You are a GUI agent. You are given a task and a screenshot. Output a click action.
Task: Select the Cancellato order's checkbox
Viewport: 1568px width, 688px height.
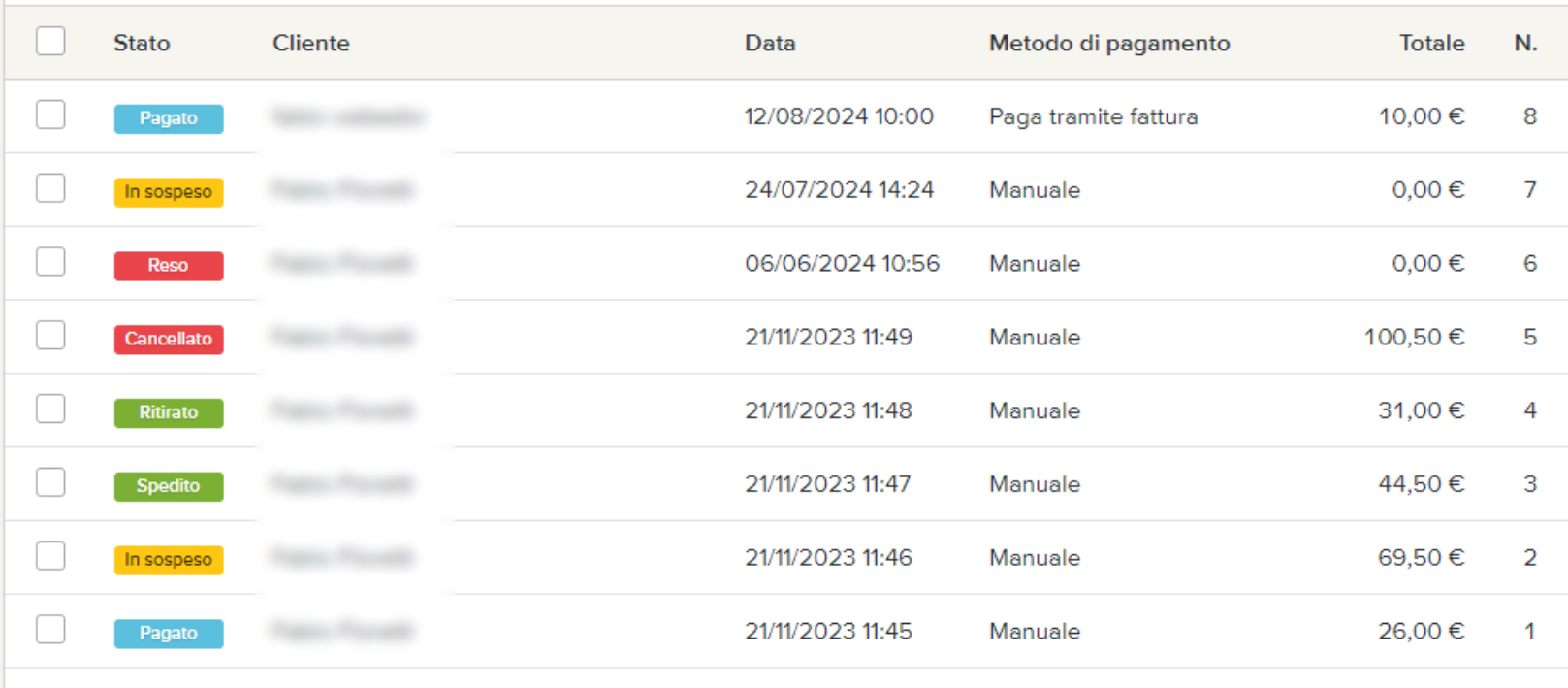pos(50,336)
